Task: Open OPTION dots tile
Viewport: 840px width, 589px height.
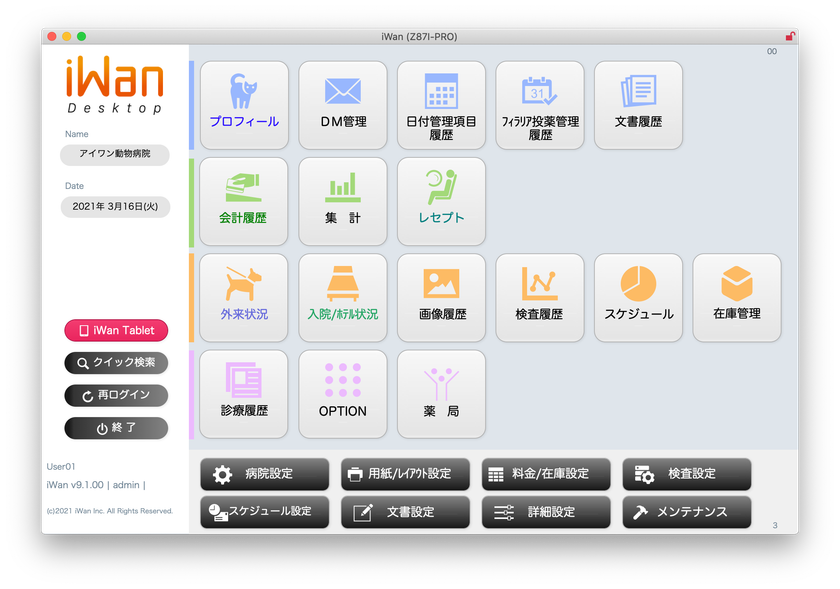Action: tap(343, 394)
